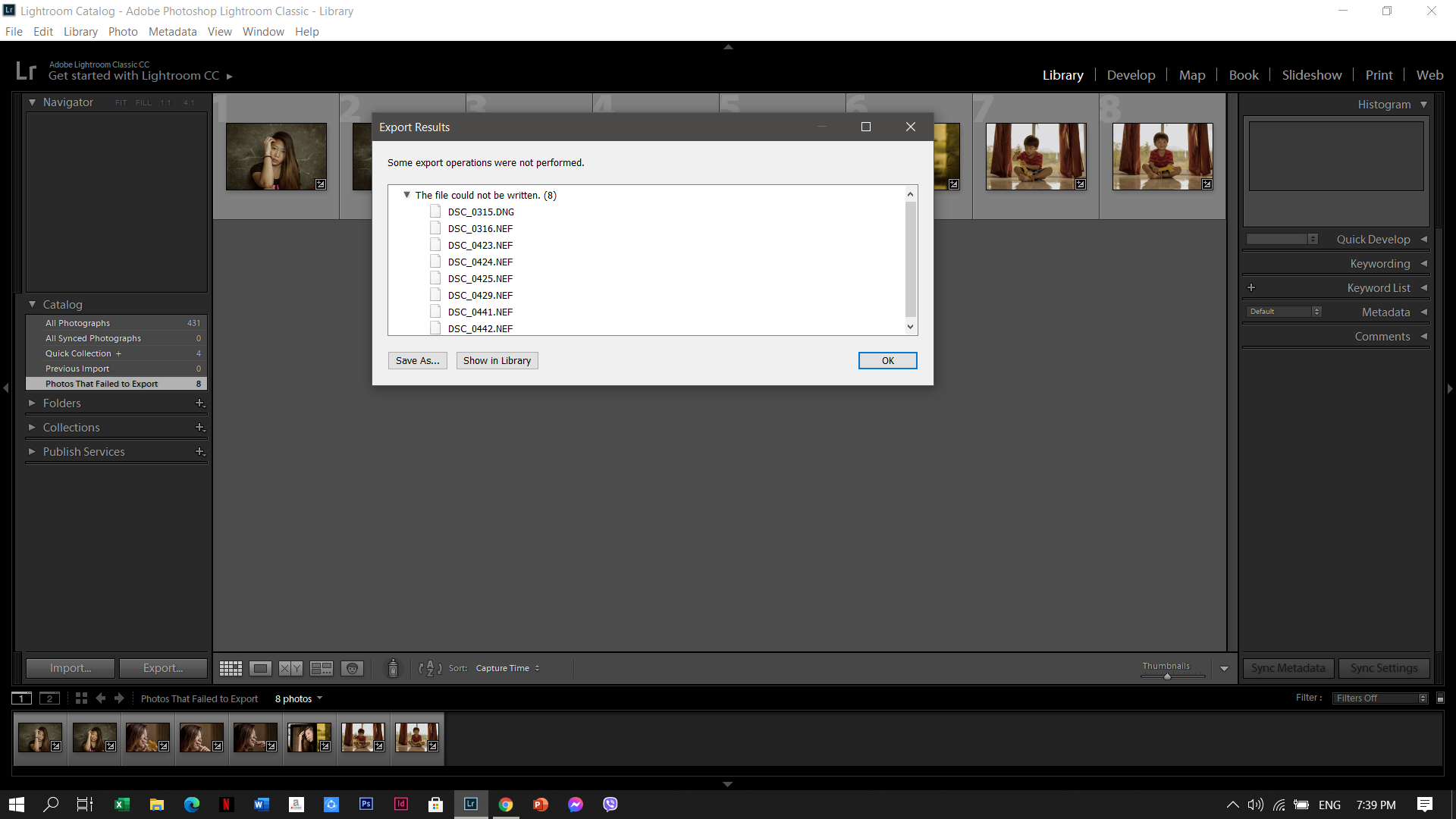
Task: Activate Survey view
Action: coord(322,668)
